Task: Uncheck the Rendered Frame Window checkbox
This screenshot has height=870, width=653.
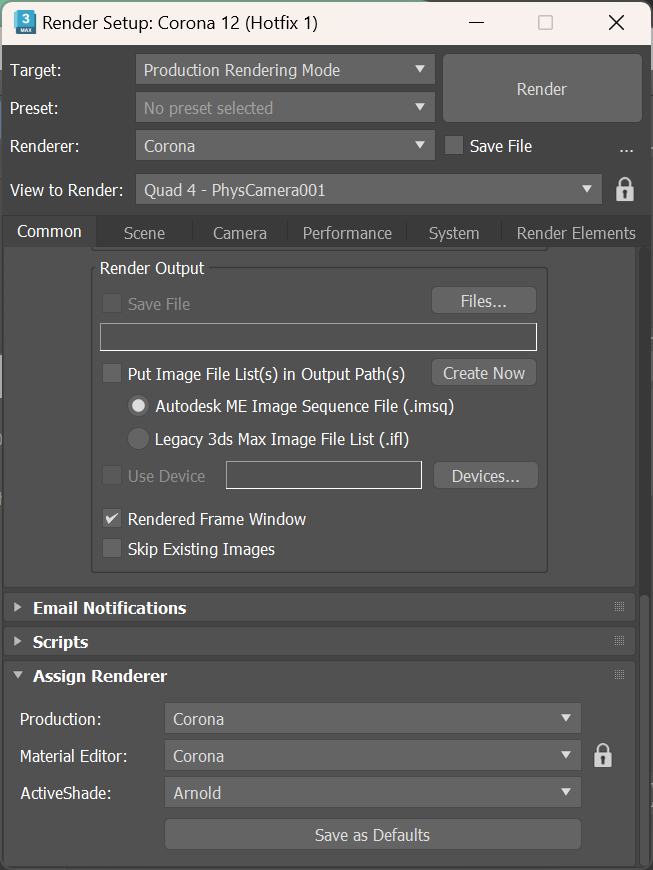Action: (112, 519)
